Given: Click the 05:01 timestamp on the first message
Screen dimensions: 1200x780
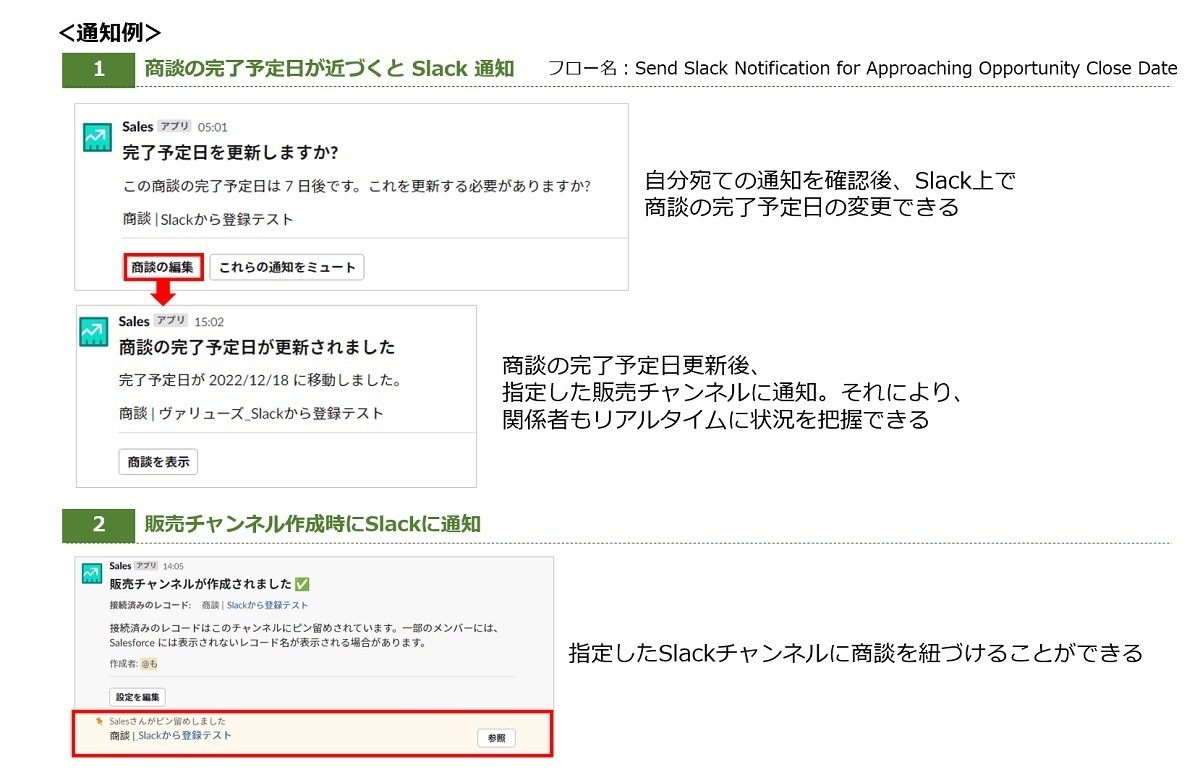Looking at the screenshot, I should [212, 126].
